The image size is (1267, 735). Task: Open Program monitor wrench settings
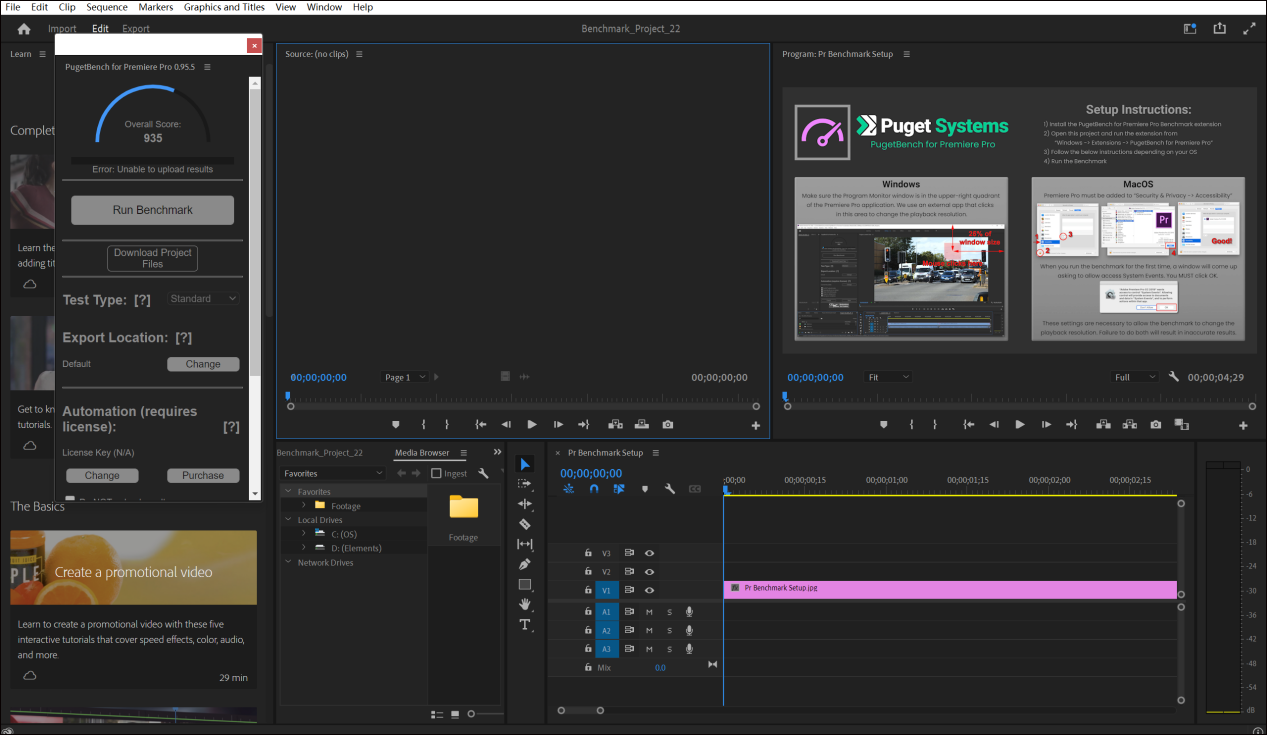point(1174,377)
